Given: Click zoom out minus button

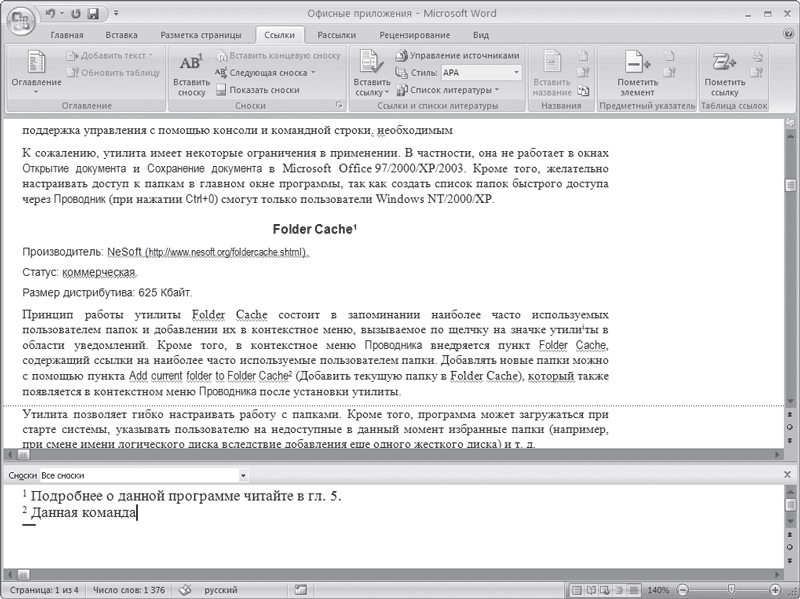Looking at the screenshot, I should point(682,590).
